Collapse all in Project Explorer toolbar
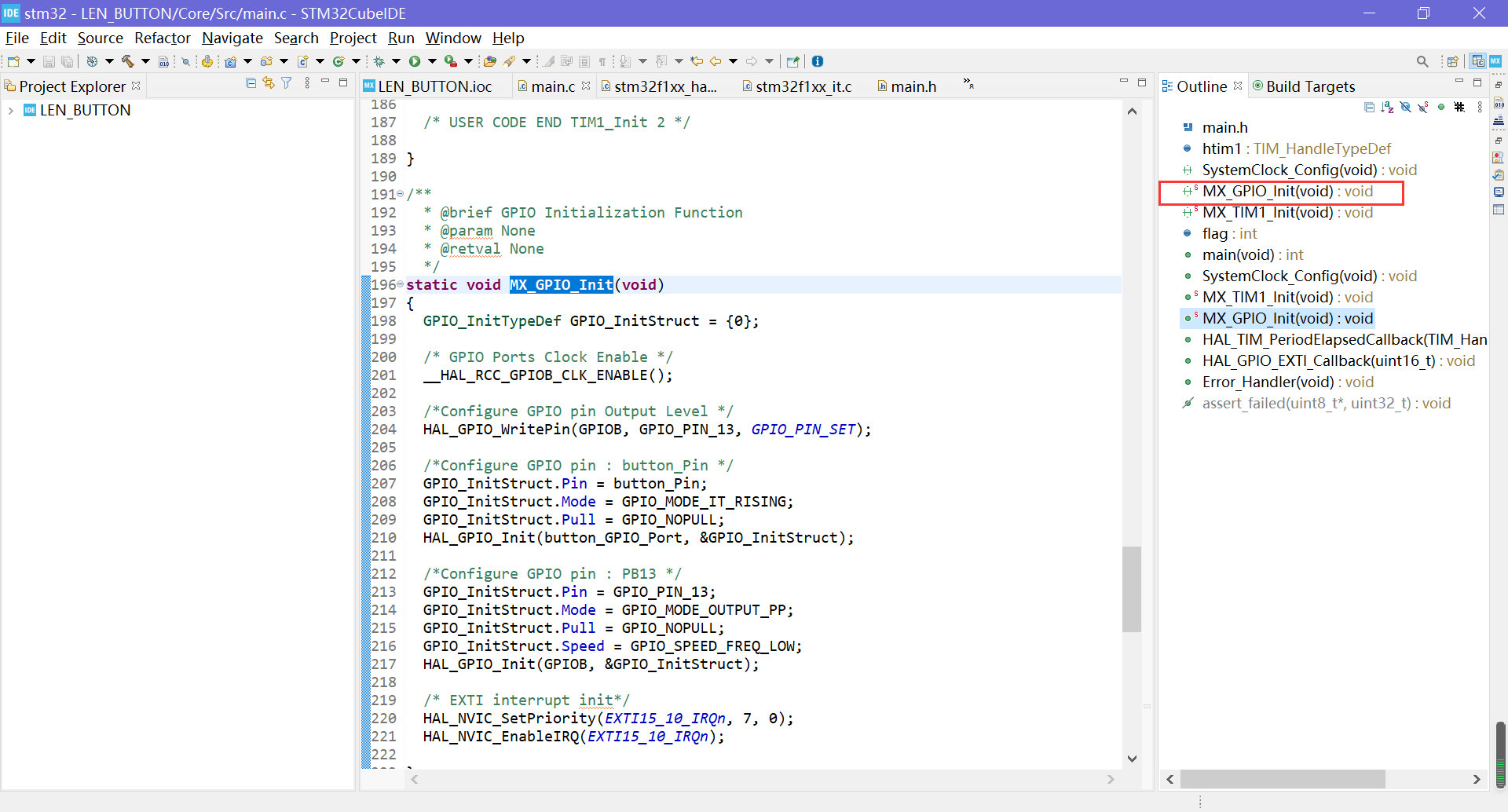 (251, 83)
